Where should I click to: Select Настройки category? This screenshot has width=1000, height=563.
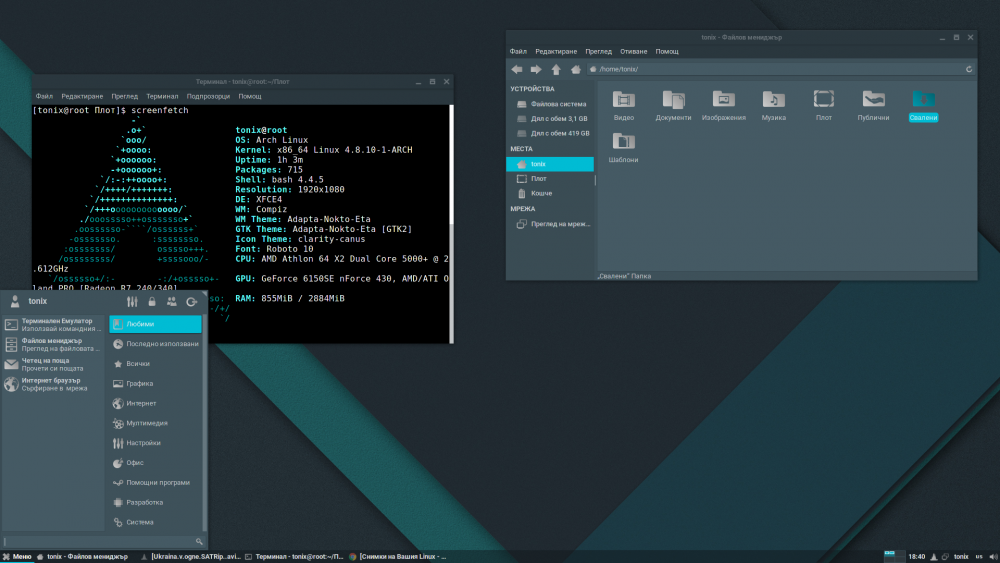[x=155, y=442]
